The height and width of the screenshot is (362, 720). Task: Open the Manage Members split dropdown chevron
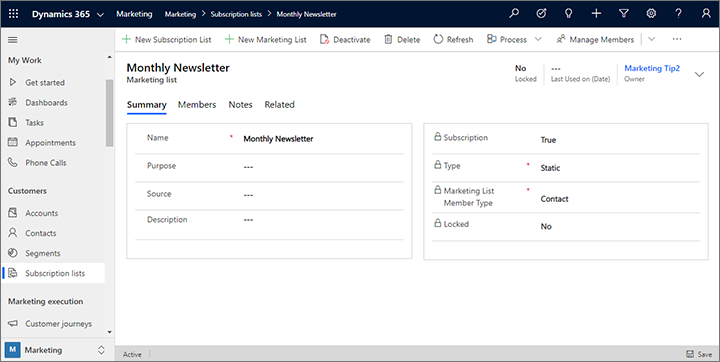652,40
